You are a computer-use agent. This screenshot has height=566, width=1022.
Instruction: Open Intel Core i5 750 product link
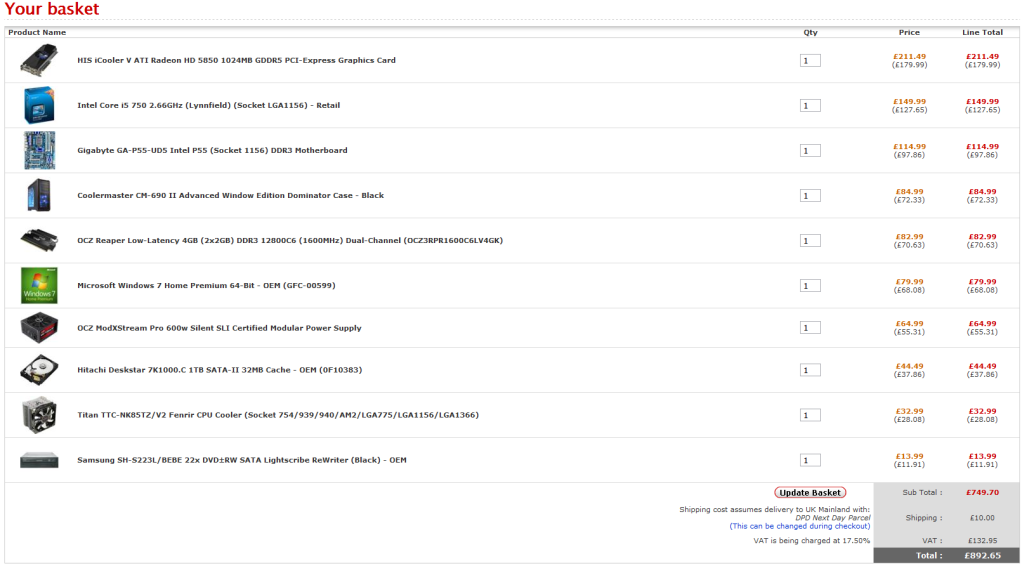[x=209, y=105]
